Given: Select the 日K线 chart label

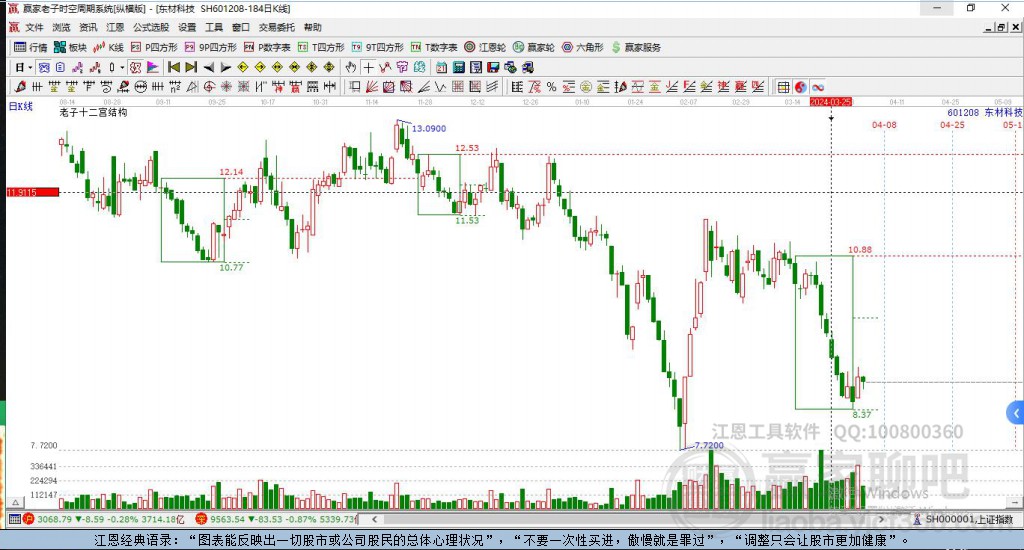Looking at the screenshot, I should tap(21, 106).
